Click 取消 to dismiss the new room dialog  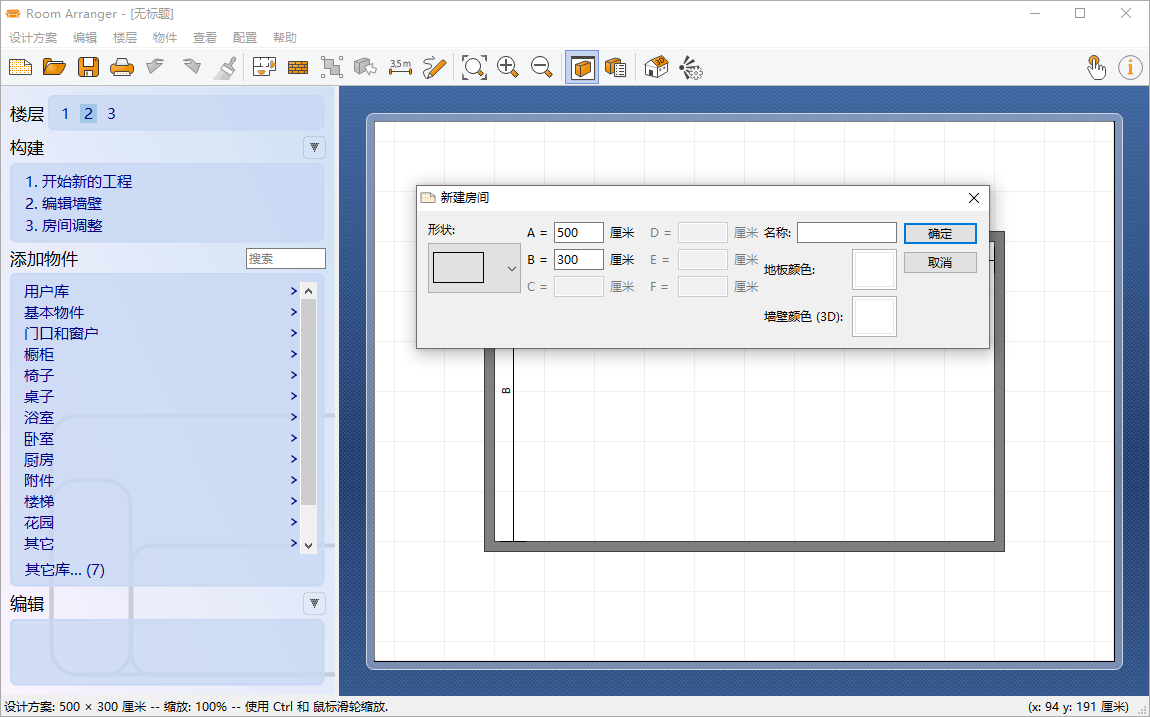(x=940, y=261)
